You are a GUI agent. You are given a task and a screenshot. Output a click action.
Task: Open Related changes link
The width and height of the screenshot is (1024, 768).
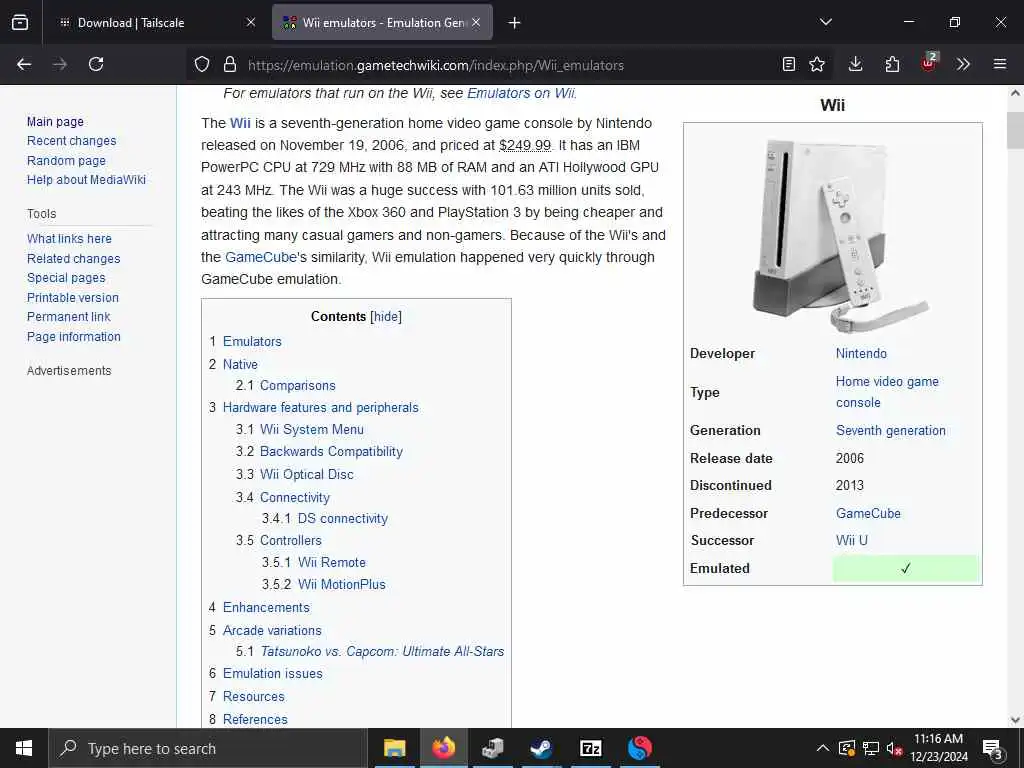[74, 259]
